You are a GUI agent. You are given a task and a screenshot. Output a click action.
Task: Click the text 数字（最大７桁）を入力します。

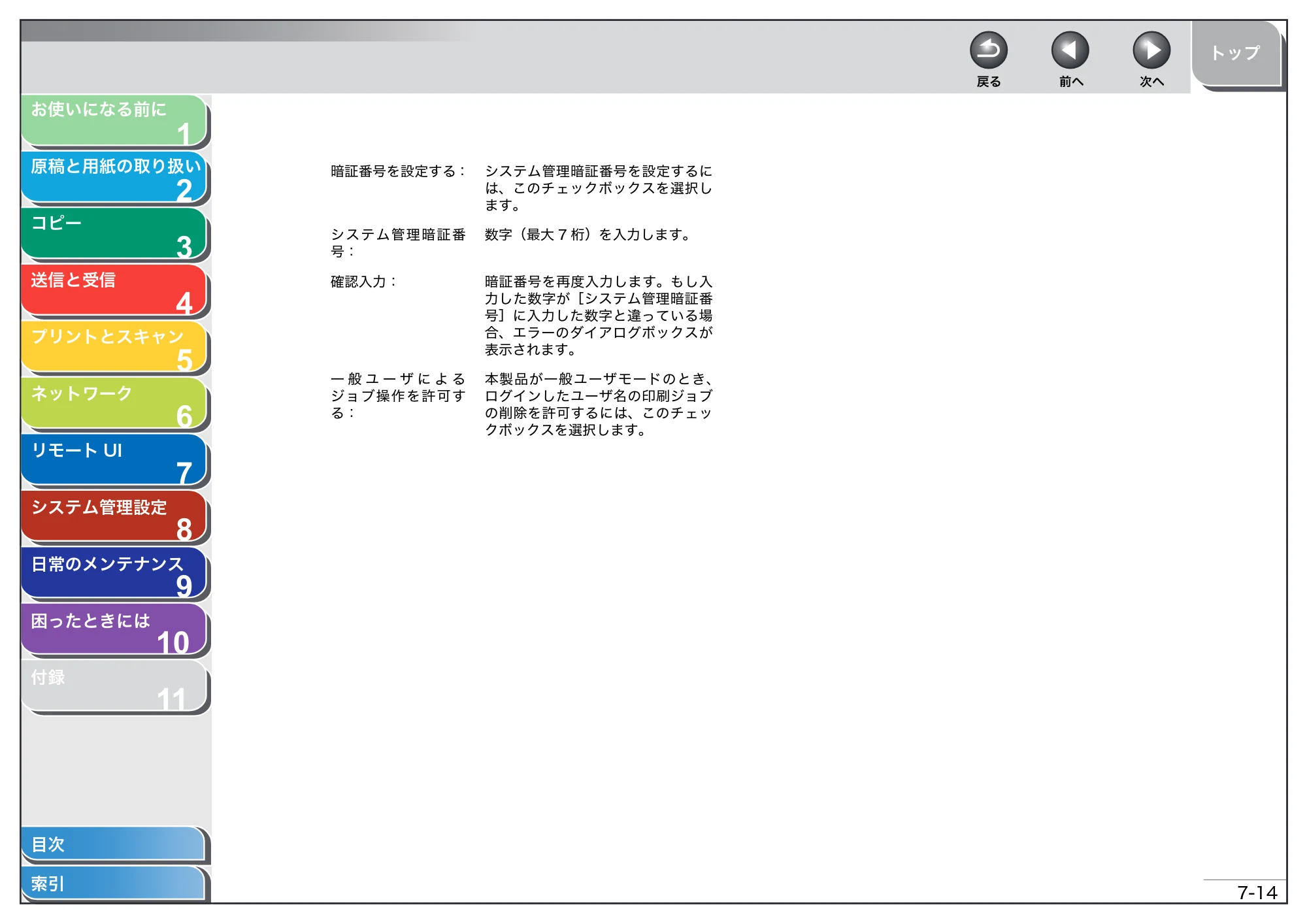point(588,235)
